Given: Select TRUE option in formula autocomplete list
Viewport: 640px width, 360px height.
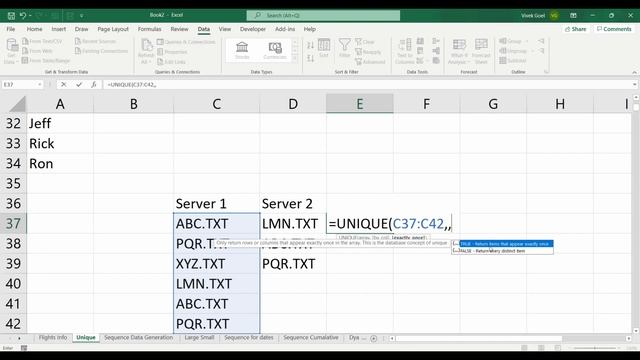Looking at the screenshot, I should (503, 244).
